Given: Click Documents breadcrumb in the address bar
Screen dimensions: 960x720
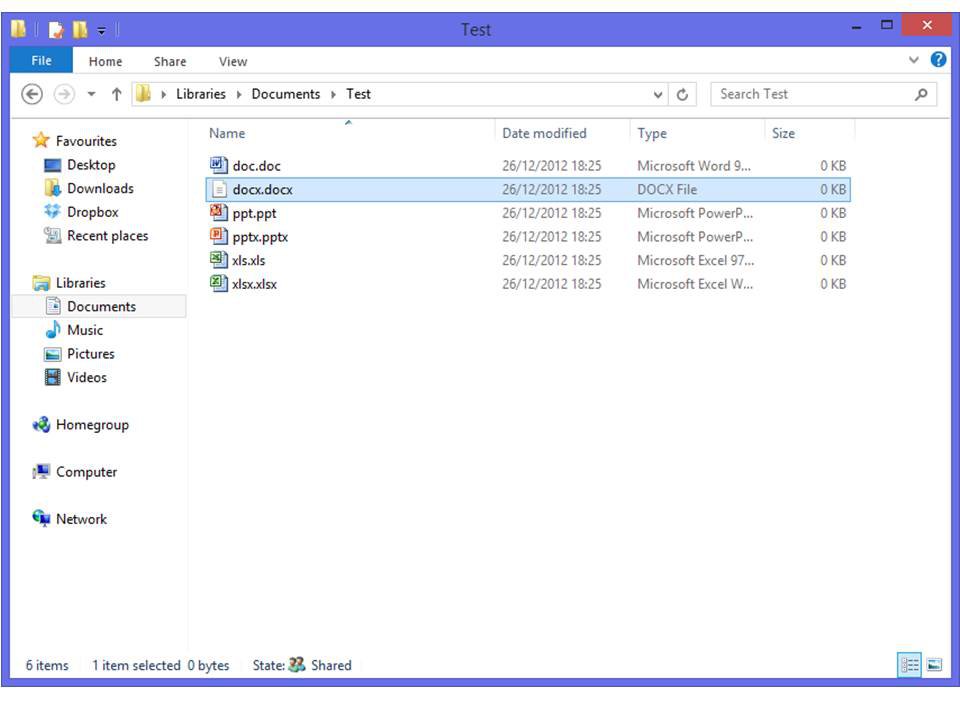Looking at the screenshot, I should tap(286, 93).
